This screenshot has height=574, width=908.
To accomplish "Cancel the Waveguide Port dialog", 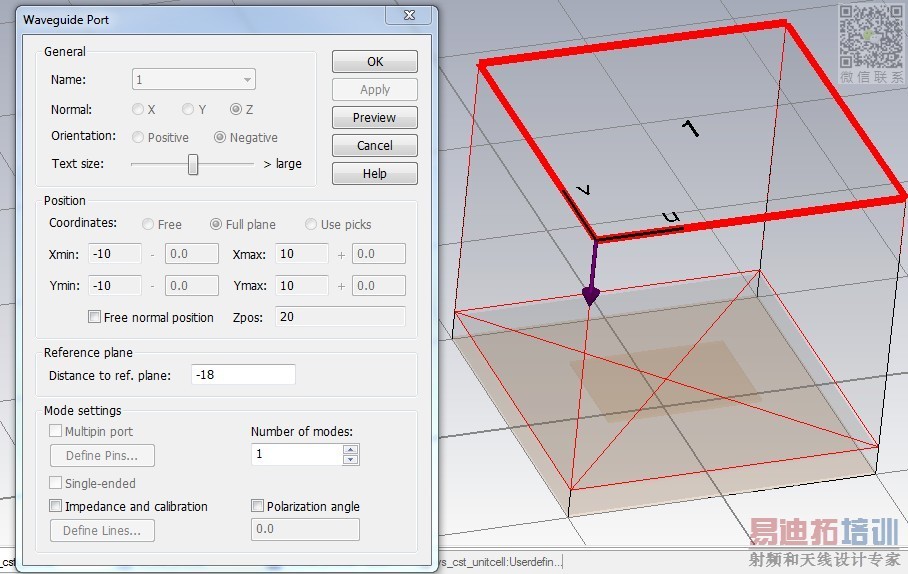I will [375, 145].
